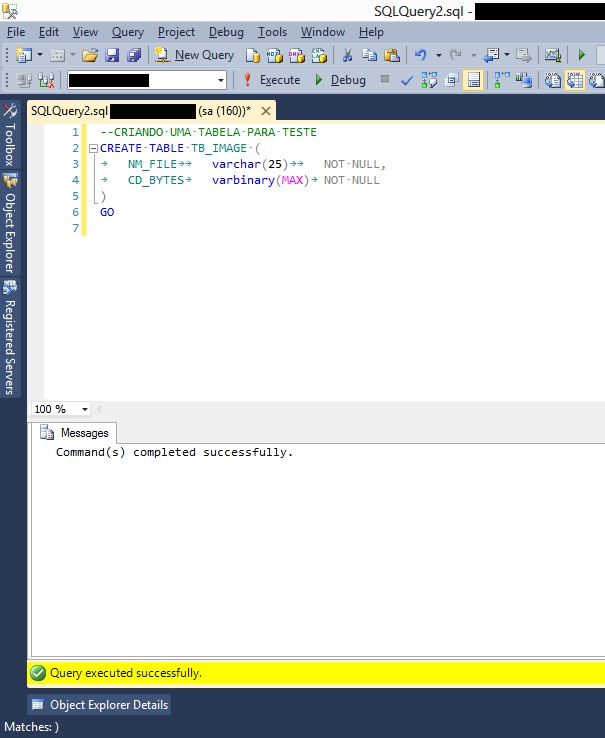The image size is (605, 738).
Task: Click 'Command(s) completed successfully.' message text
Action: (x=174, y=452)
